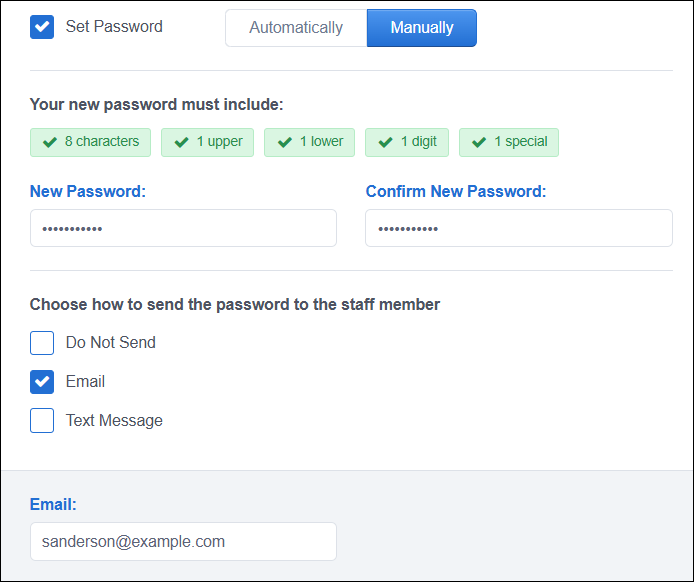Select the Manually password option
Screen dimensions: 694x582
422,28
